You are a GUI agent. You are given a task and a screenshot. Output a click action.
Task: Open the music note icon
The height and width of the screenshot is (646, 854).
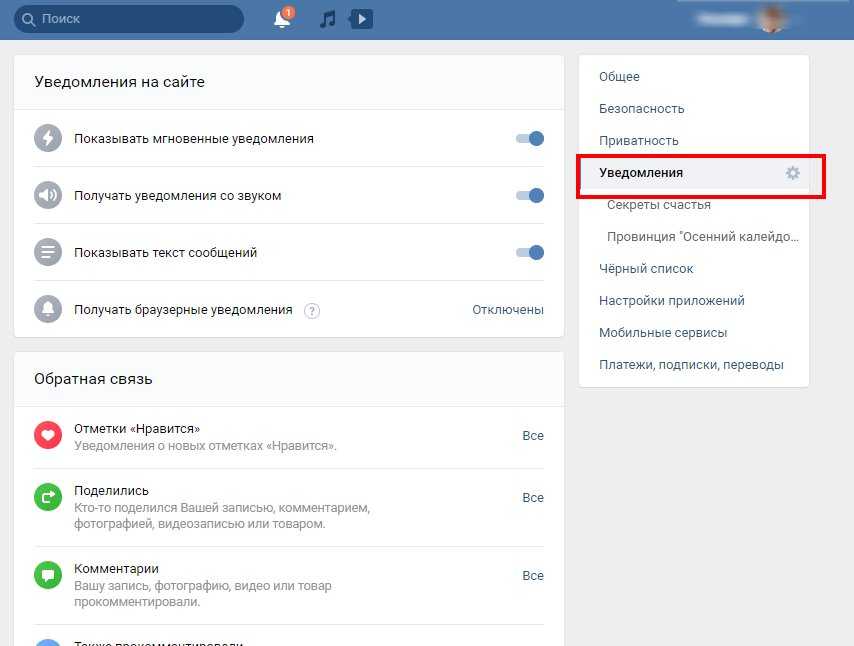pos(327,19)
